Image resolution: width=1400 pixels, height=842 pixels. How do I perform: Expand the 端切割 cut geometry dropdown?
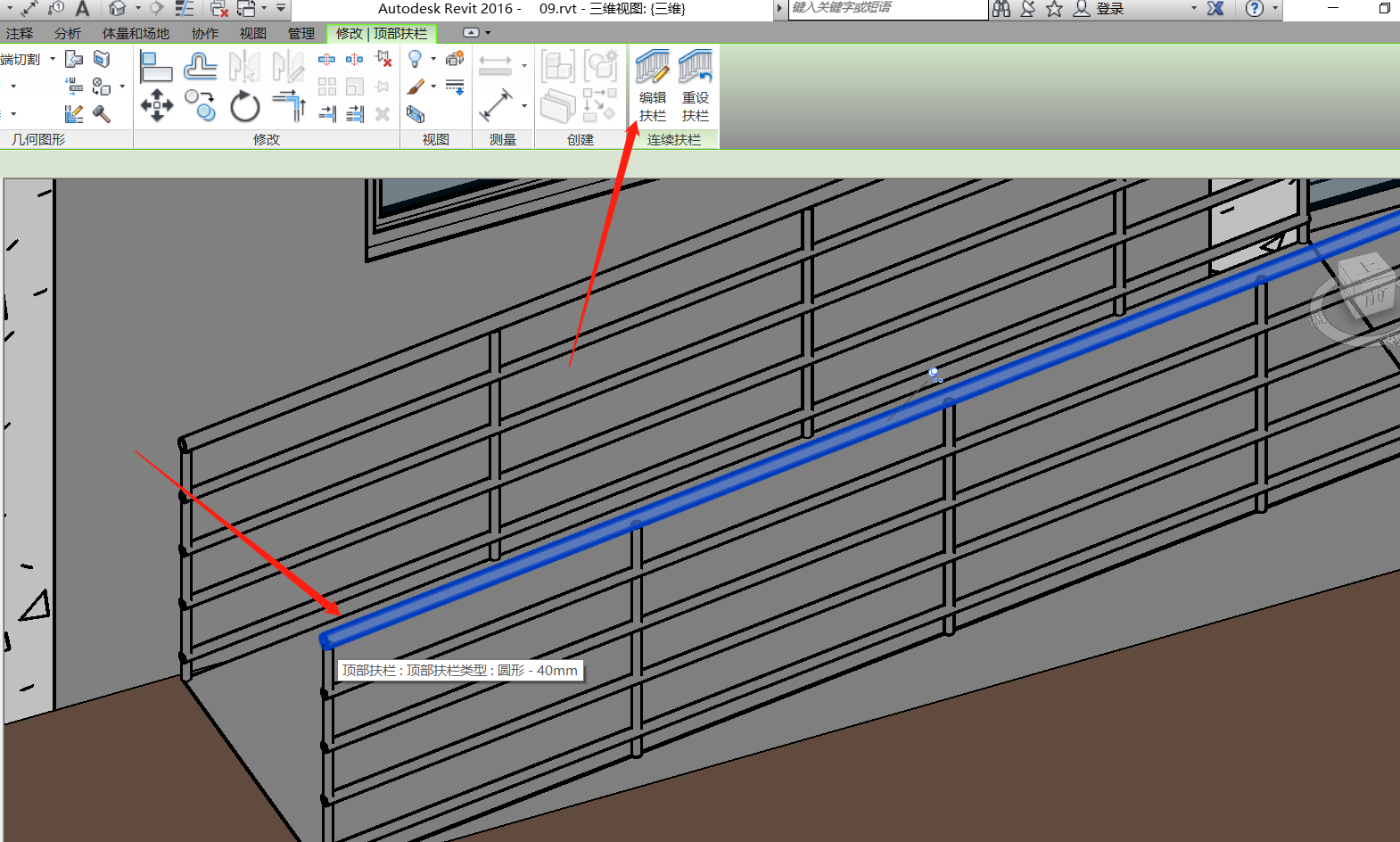click(53, 60)
